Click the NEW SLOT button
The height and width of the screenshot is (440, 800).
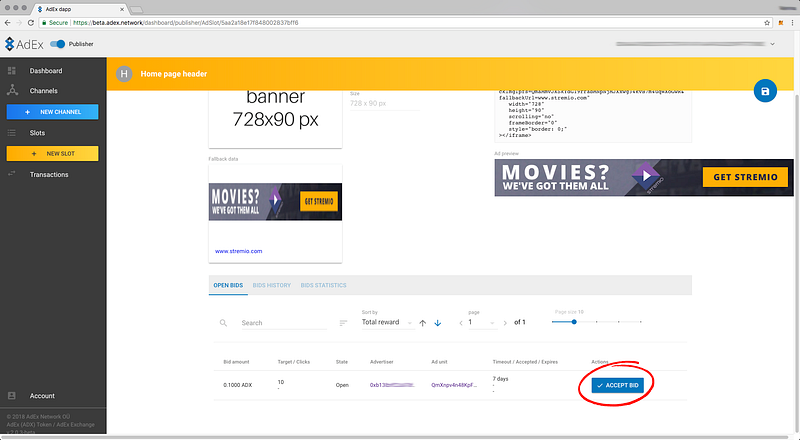click(x=53, y=154)
